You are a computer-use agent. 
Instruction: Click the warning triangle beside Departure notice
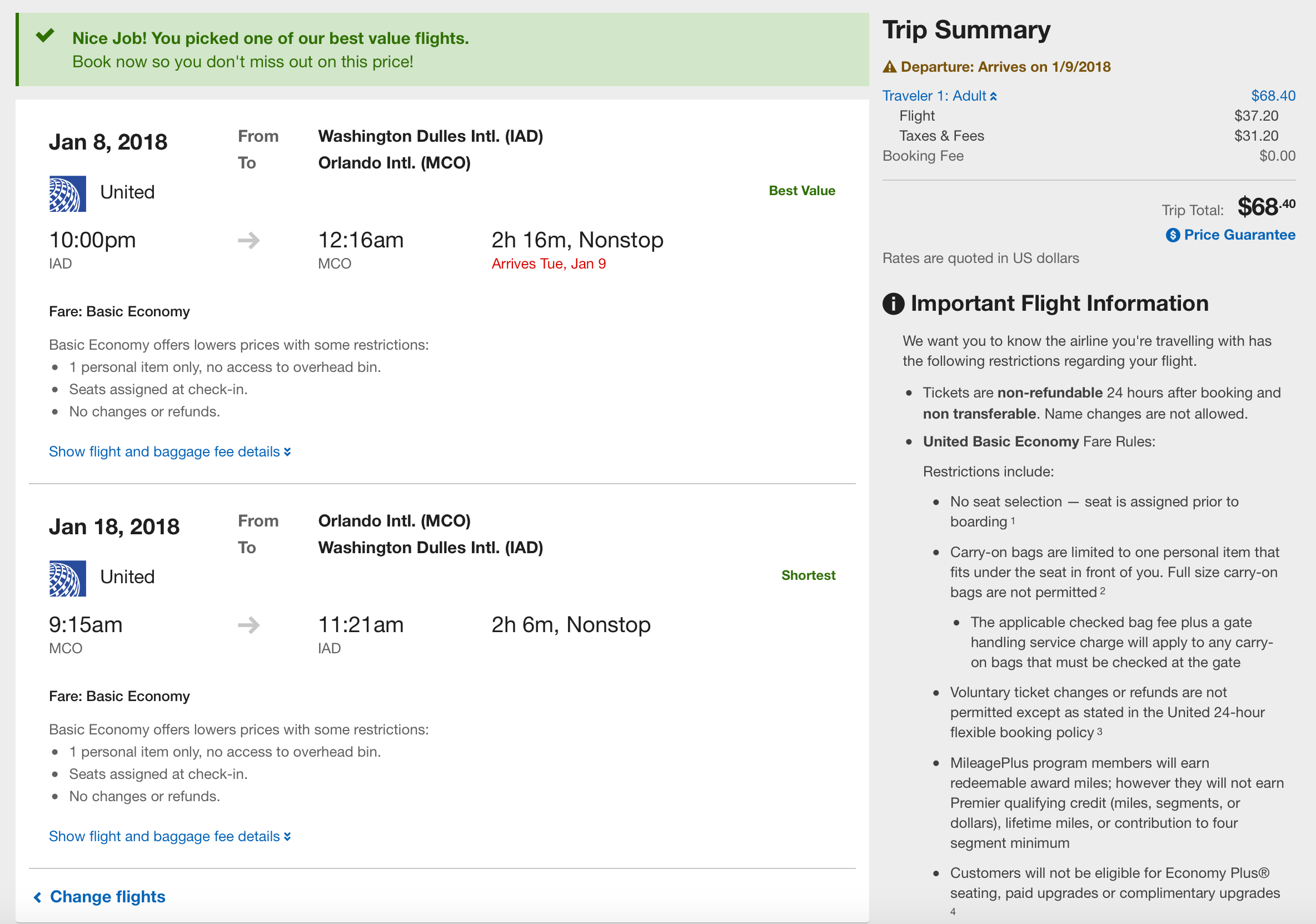(x=889, y=67)
